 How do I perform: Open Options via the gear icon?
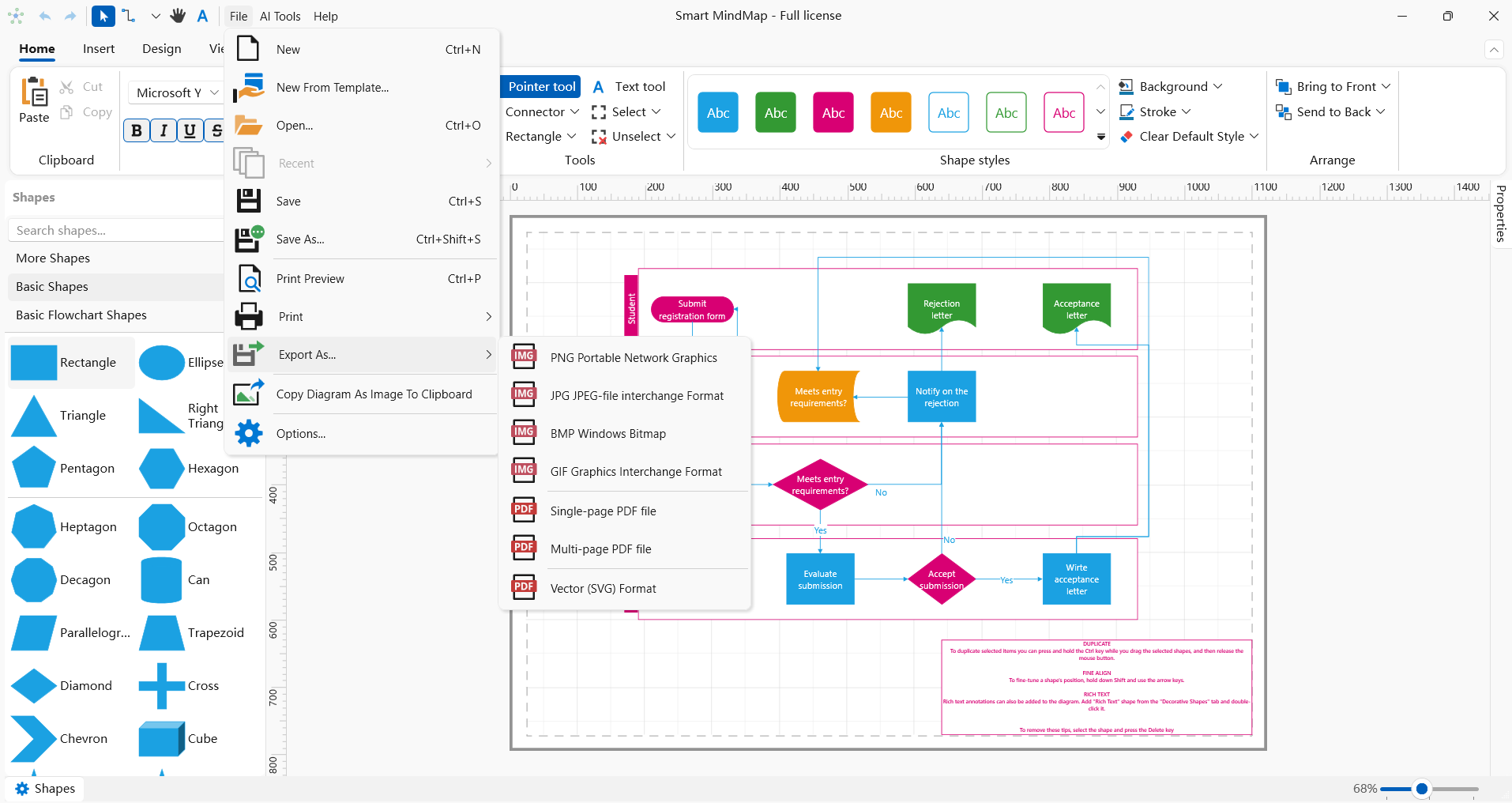click(x=249, y=433)
